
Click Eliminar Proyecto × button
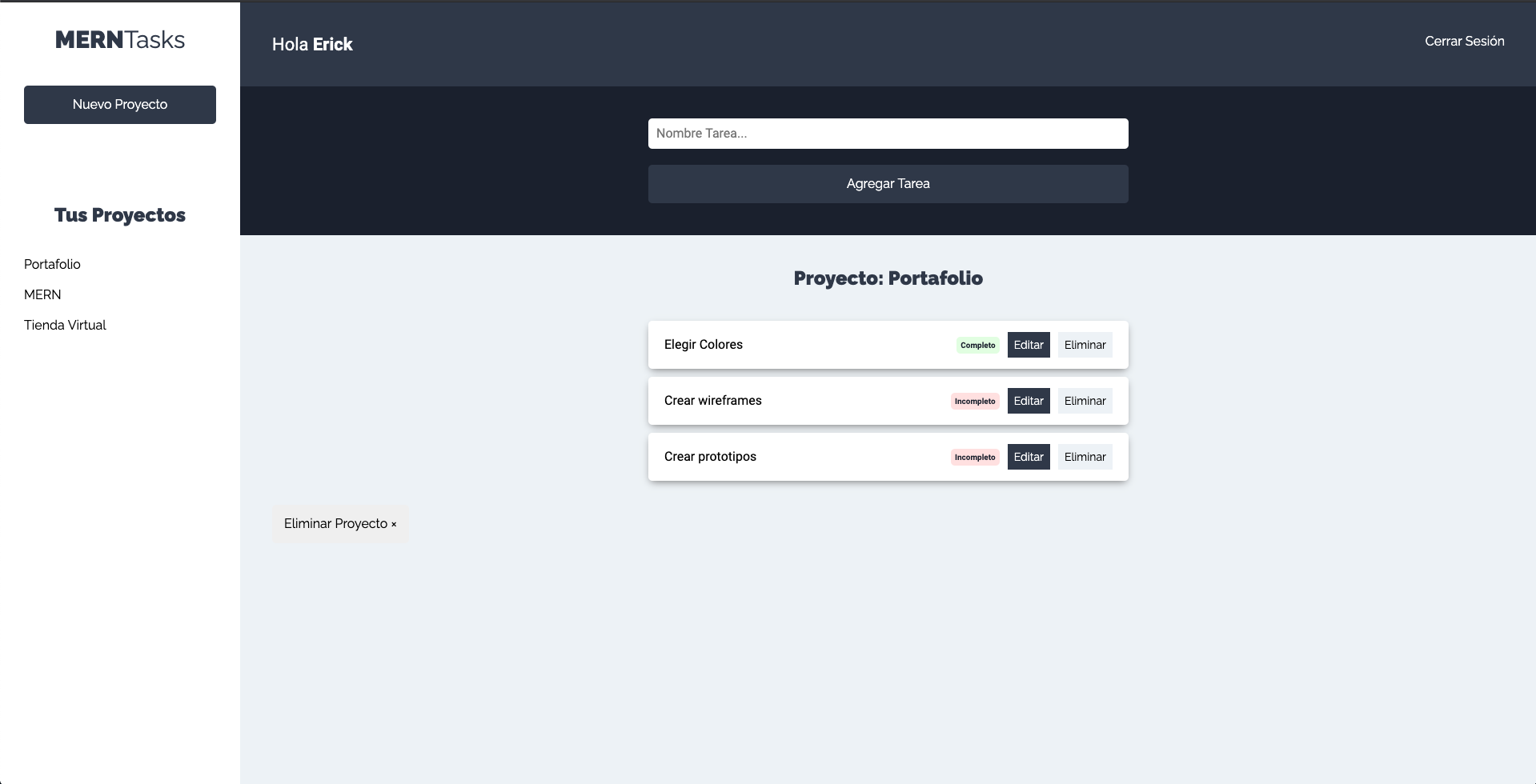[340, 524]
